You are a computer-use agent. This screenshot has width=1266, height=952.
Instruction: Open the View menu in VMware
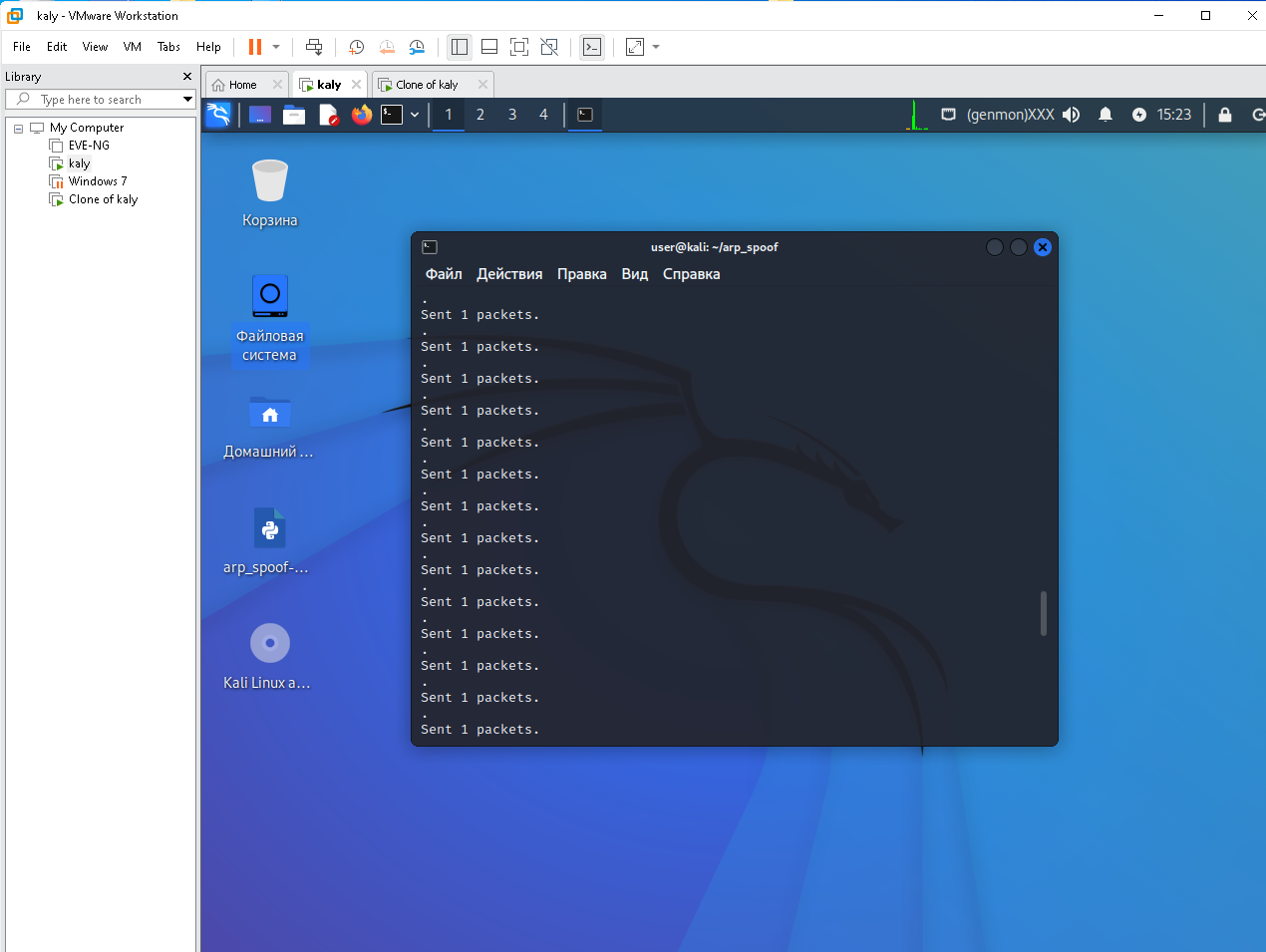click(x=95, y=47)
